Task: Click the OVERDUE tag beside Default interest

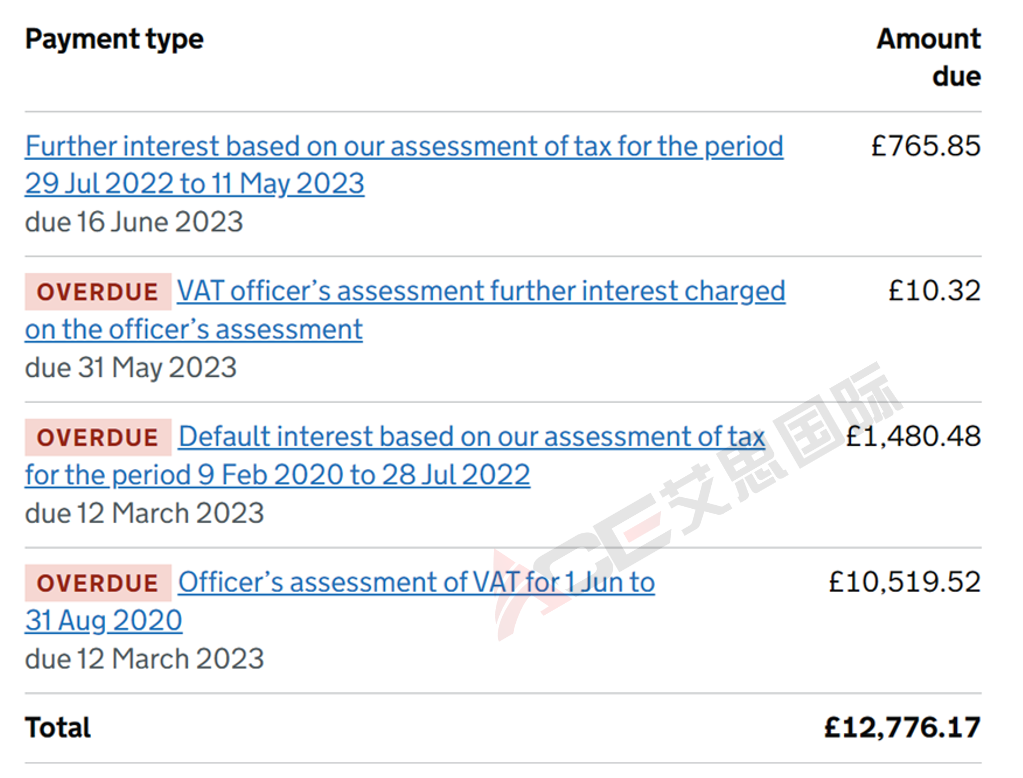Action: 98,437
